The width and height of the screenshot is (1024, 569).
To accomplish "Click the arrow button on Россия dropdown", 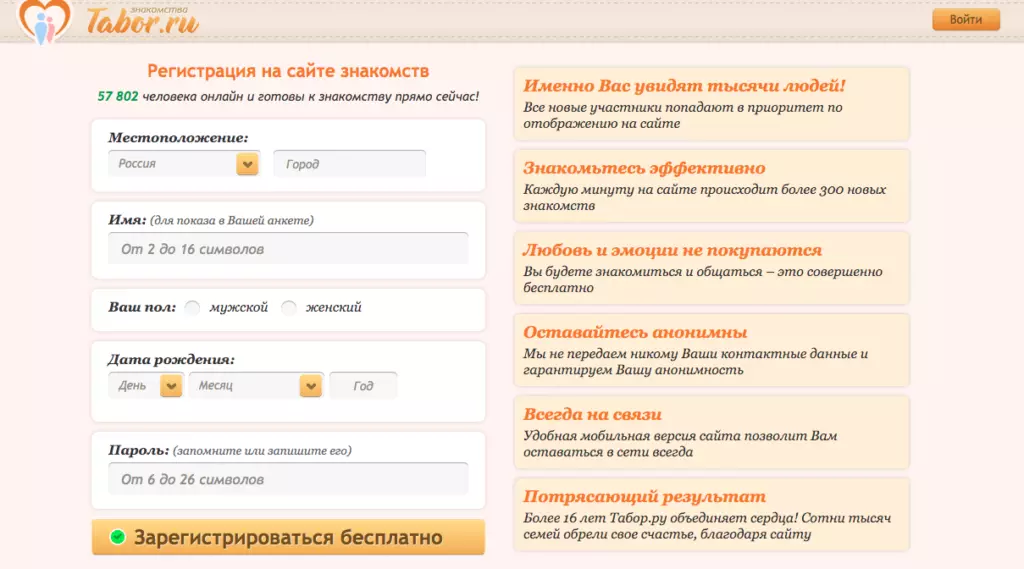I will (x=248, y=164).
